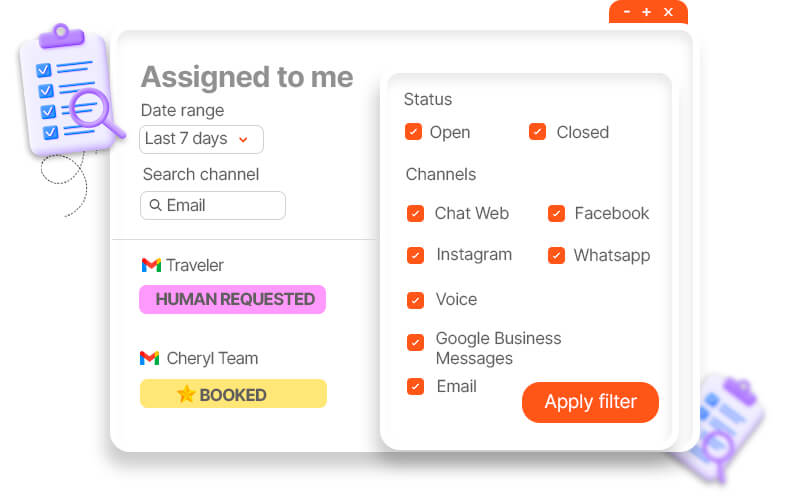Click the star icon on the Booked tag
The width and height of the screenshot is (810, 500).
click(186, 394)
